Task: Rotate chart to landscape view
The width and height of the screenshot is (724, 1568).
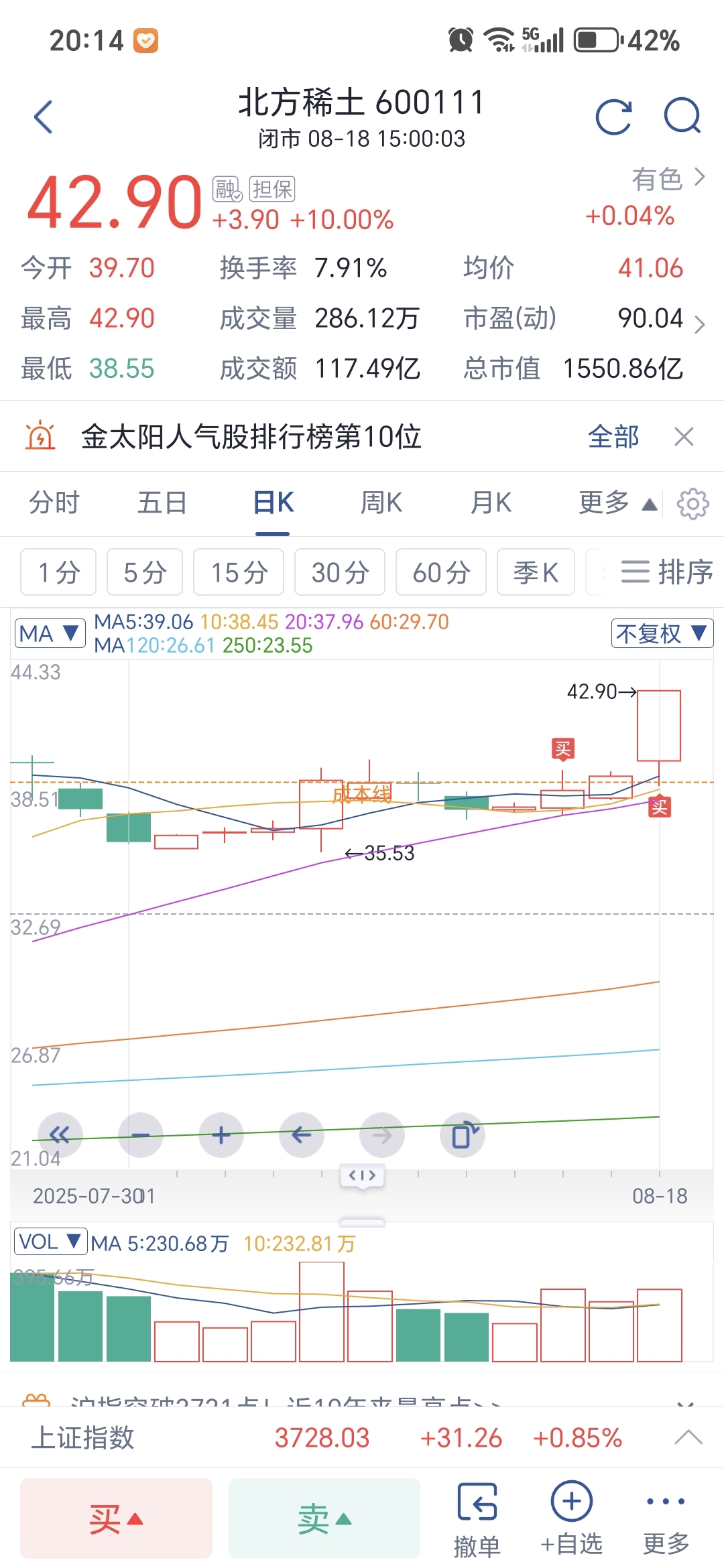Action: coord(463,1135)
